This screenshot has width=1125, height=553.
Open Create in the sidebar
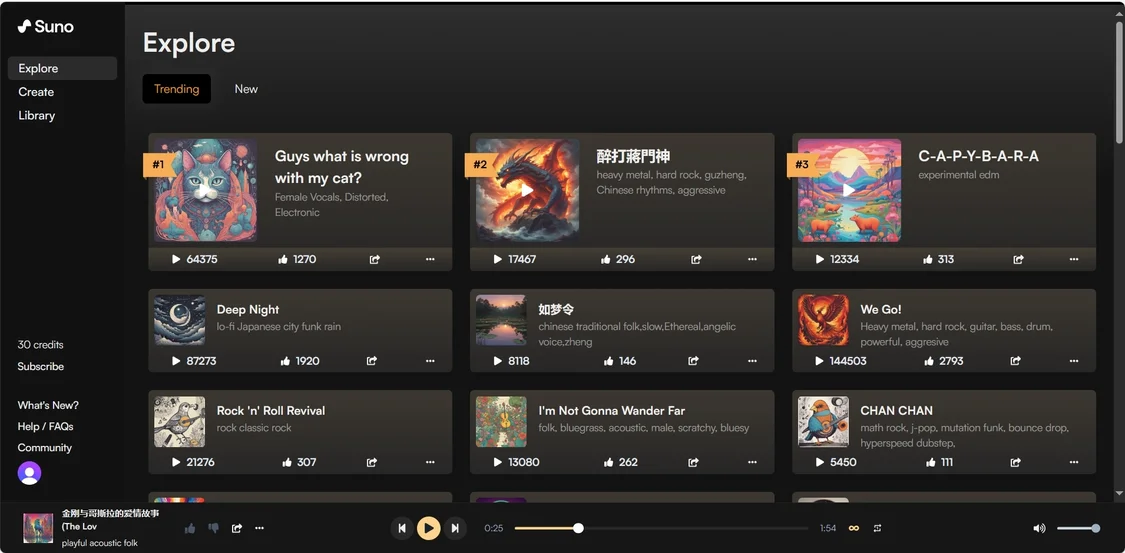click(x=36, y=92)
